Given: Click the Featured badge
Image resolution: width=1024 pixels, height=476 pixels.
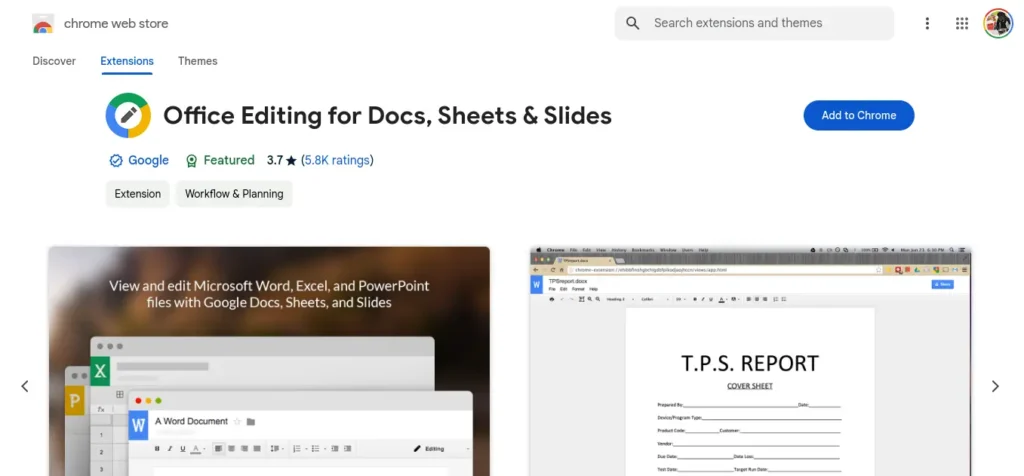Looking at the screenshot, I should [220, 160].
